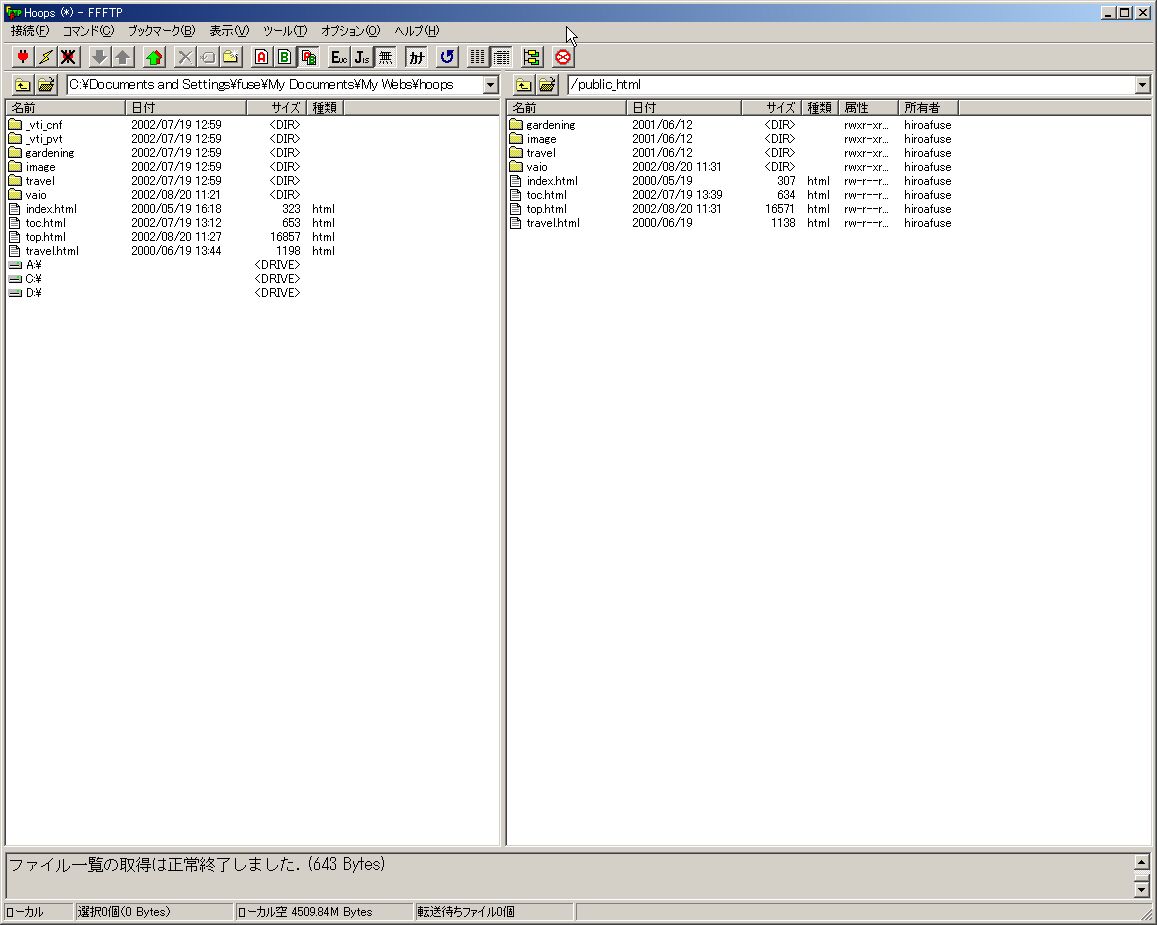This screenshot has width=1157, height=925.
Task: Sort local files by サイズ column
Action: point(276,108)
